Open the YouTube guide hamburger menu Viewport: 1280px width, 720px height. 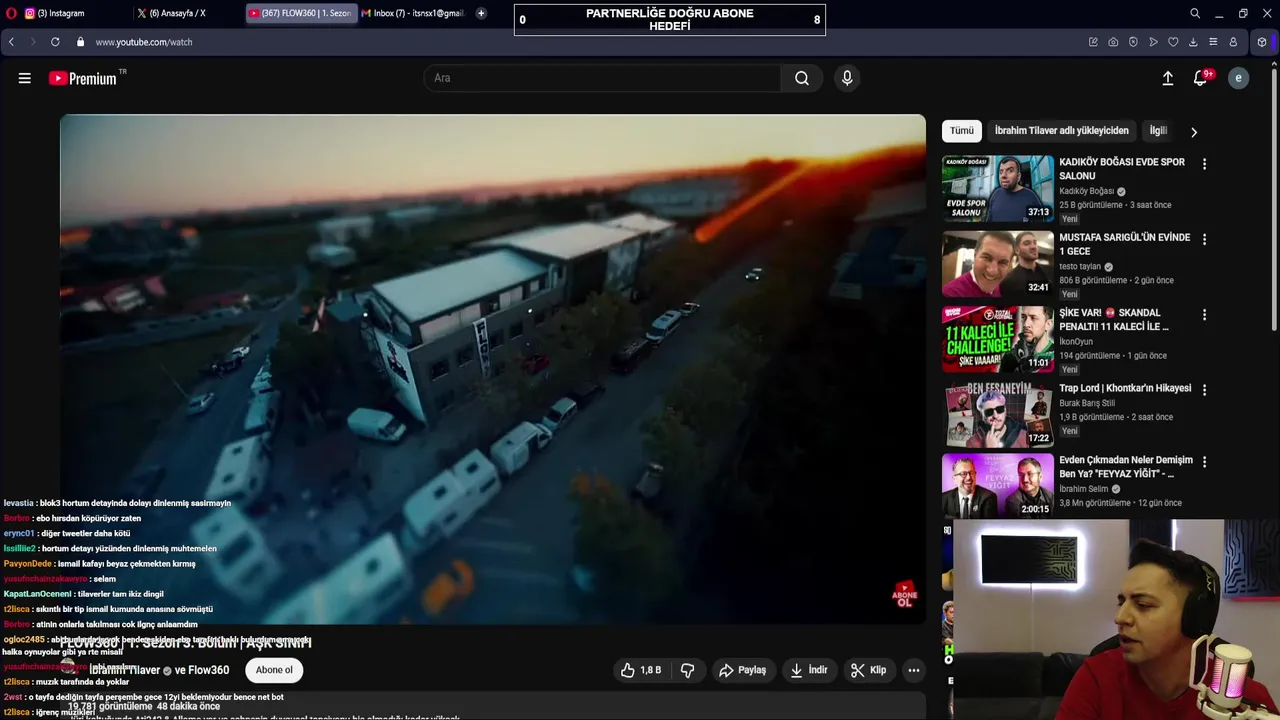tap(25, 78)
